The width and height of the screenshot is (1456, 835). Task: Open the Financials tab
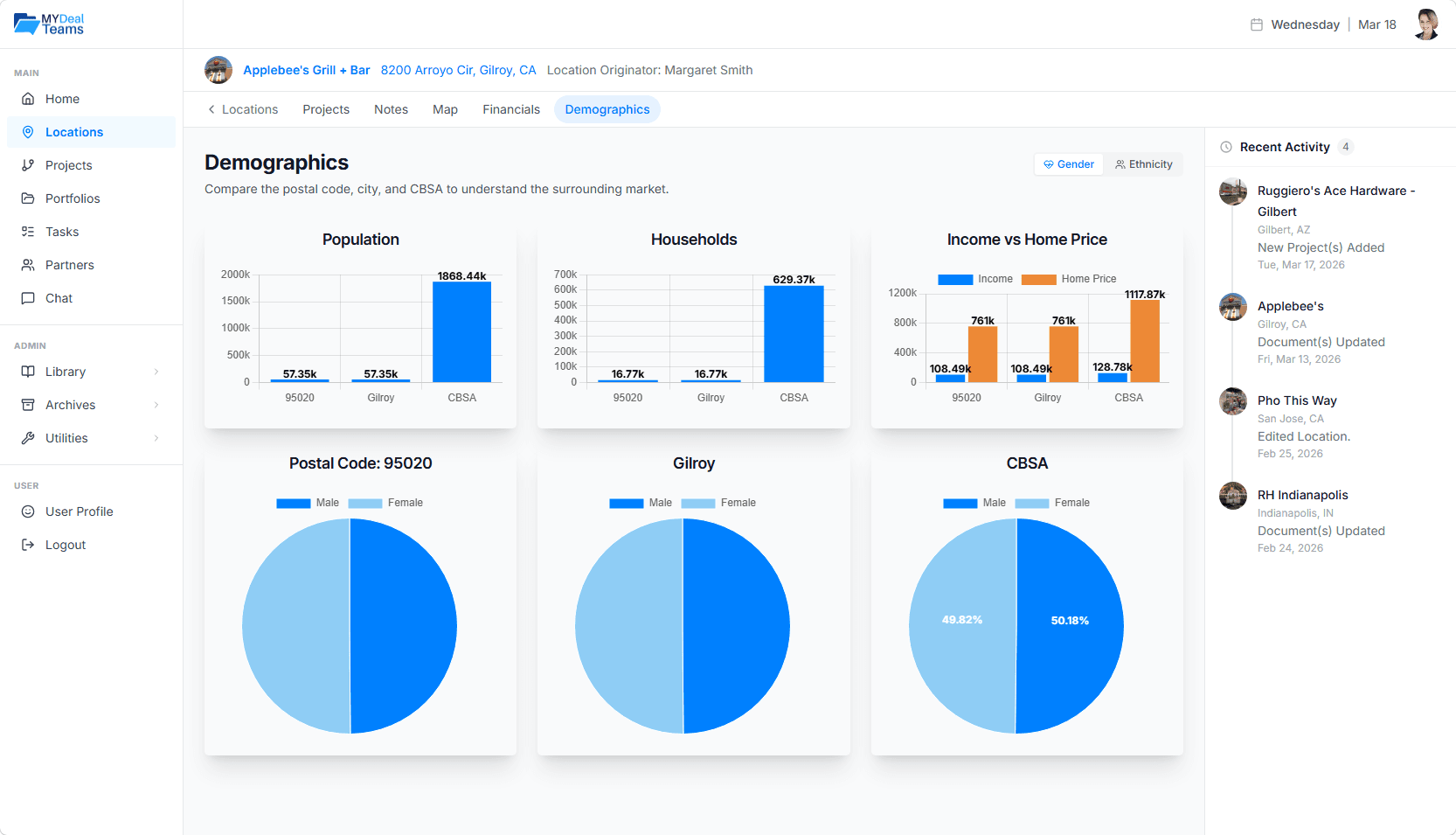[511, 109]
